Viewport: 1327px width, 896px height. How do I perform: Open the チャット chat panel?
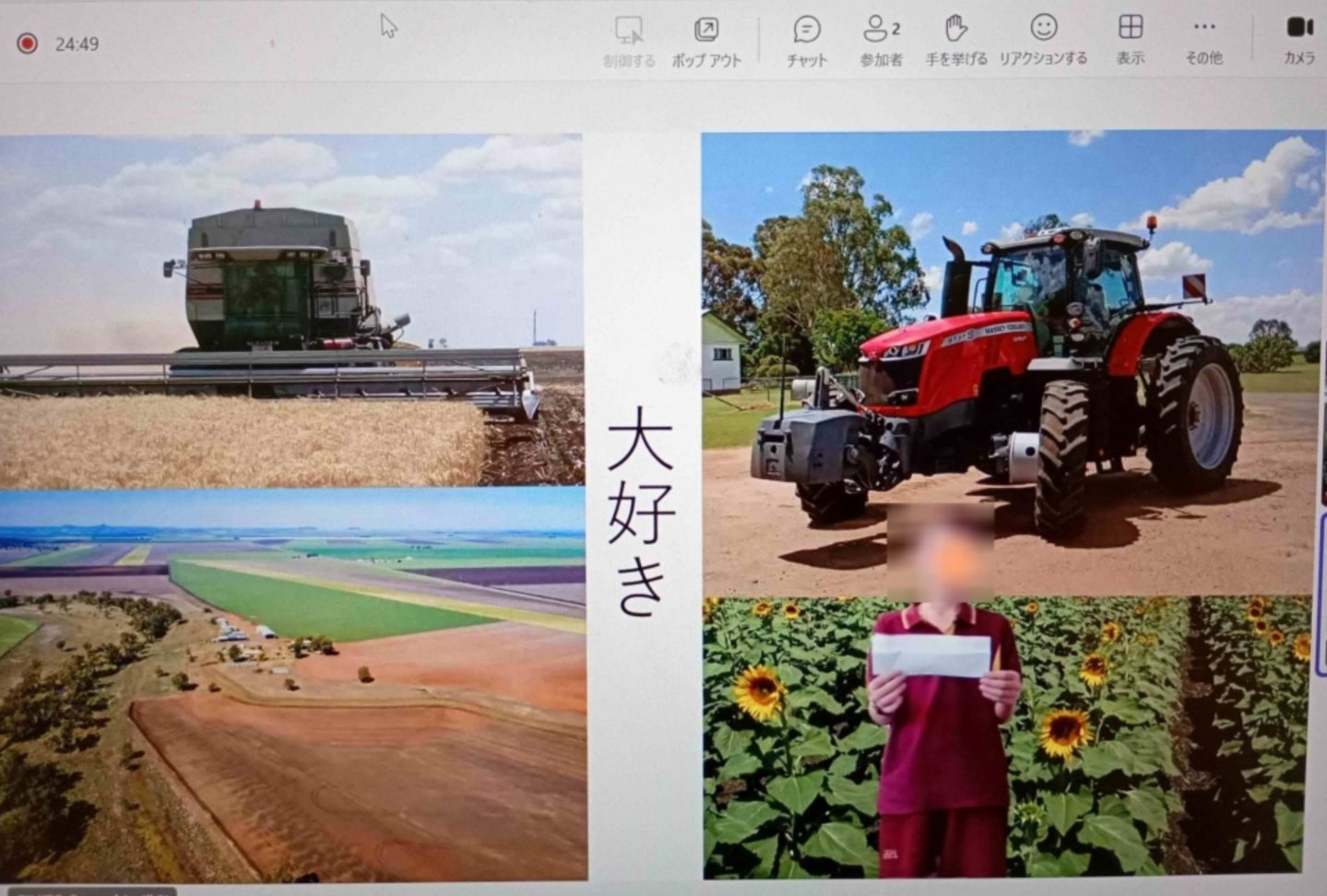click(806, 41)
